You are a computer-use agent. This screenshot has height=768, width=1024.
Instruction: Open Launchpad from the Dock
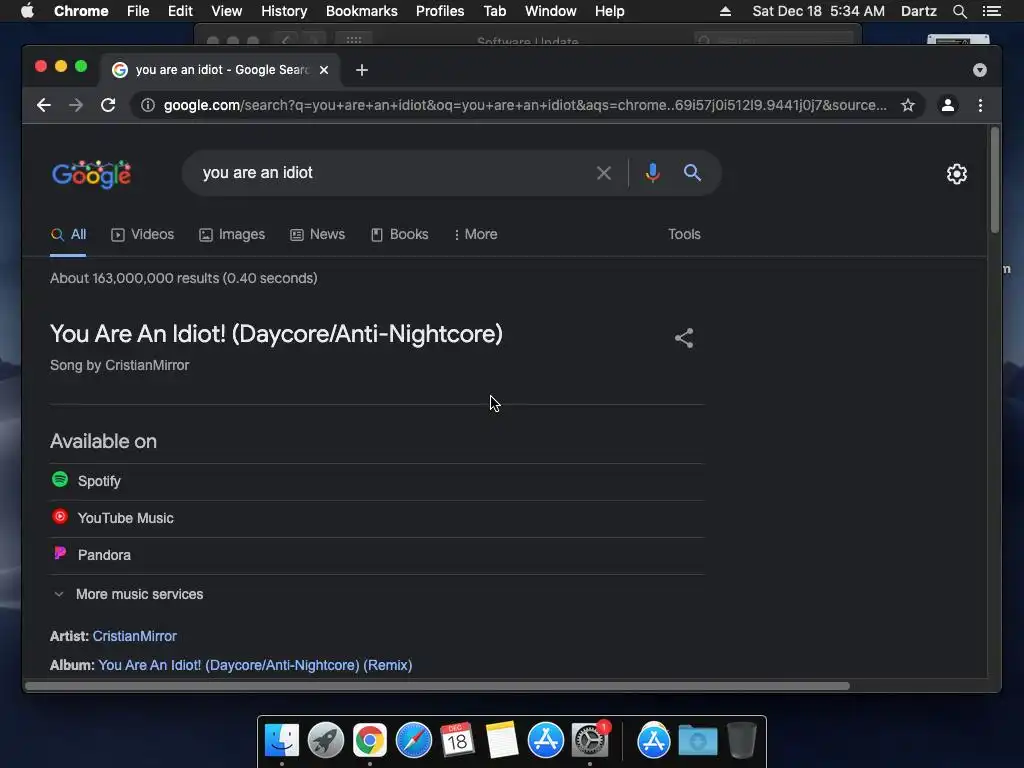tap(326, 741)
